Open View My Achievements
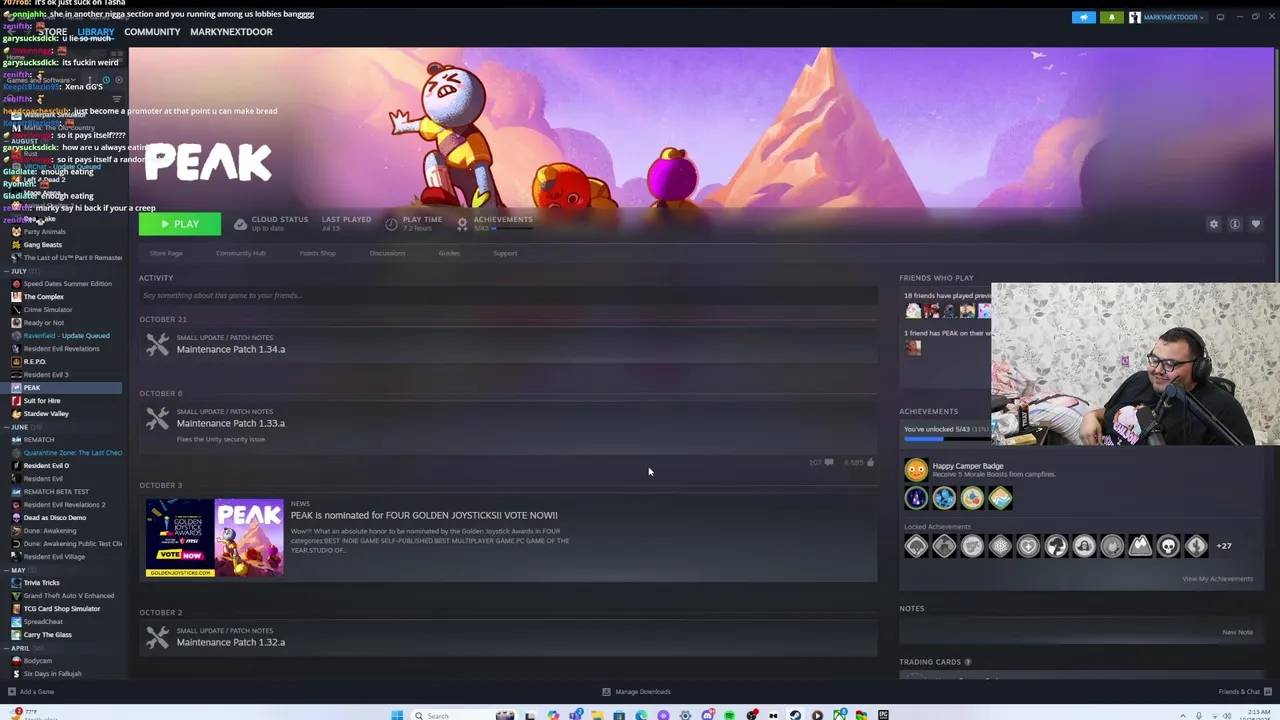The width and height of the screenshot is (1280, 720). pyautogui.click(x=1217, y=579)
